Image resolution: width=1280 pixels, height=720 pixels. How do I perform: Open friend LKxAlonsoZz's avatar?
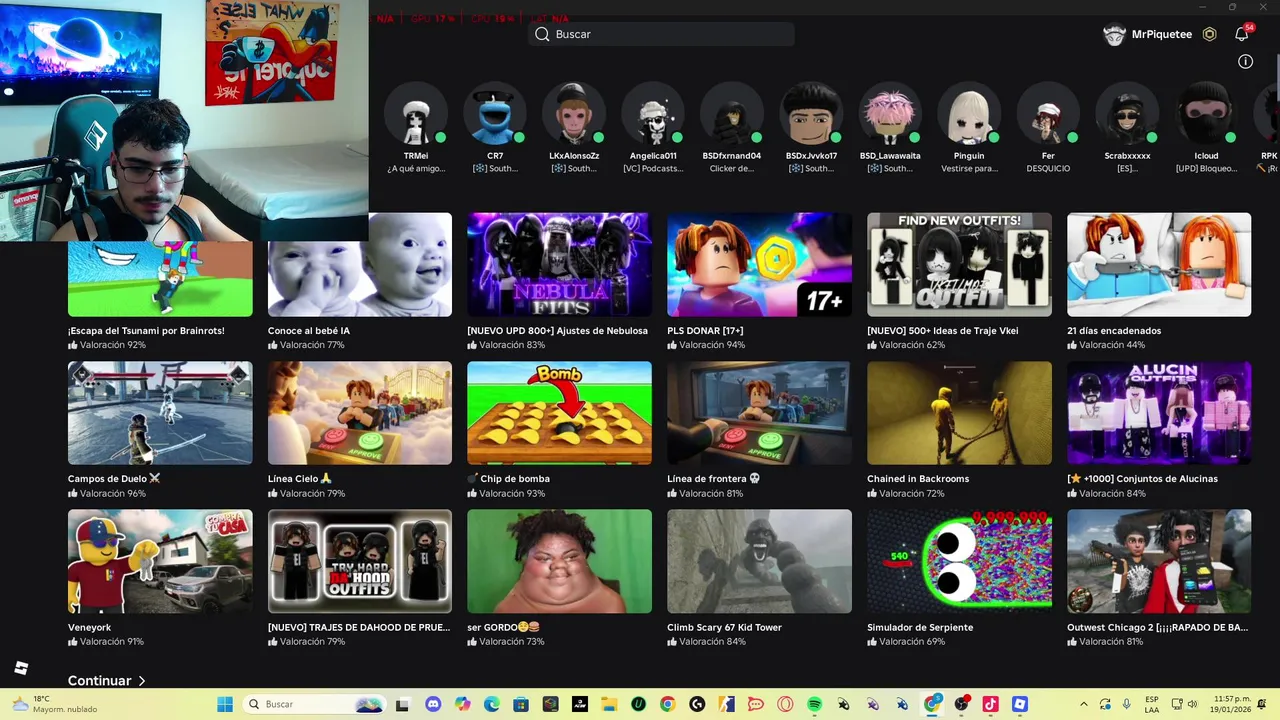coord(574,114)
